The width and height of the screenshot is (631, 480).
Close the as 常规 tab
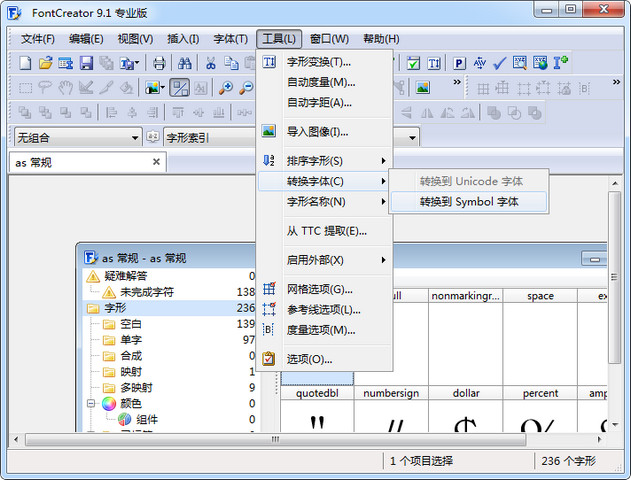(x=156, y=162)
